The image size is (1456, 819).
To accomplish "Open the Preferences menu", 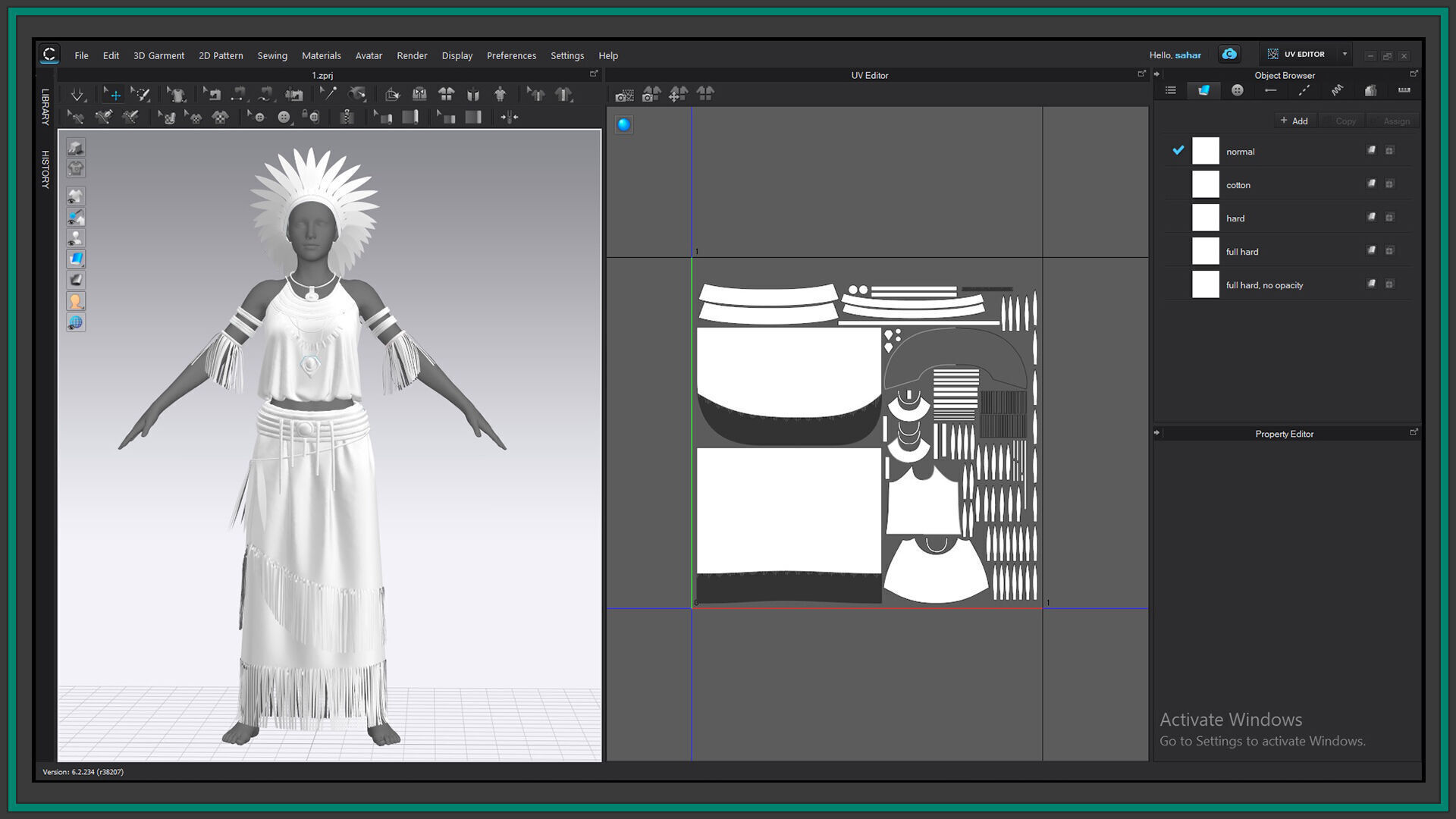I will pyautogui.click(x=511, y=55).
